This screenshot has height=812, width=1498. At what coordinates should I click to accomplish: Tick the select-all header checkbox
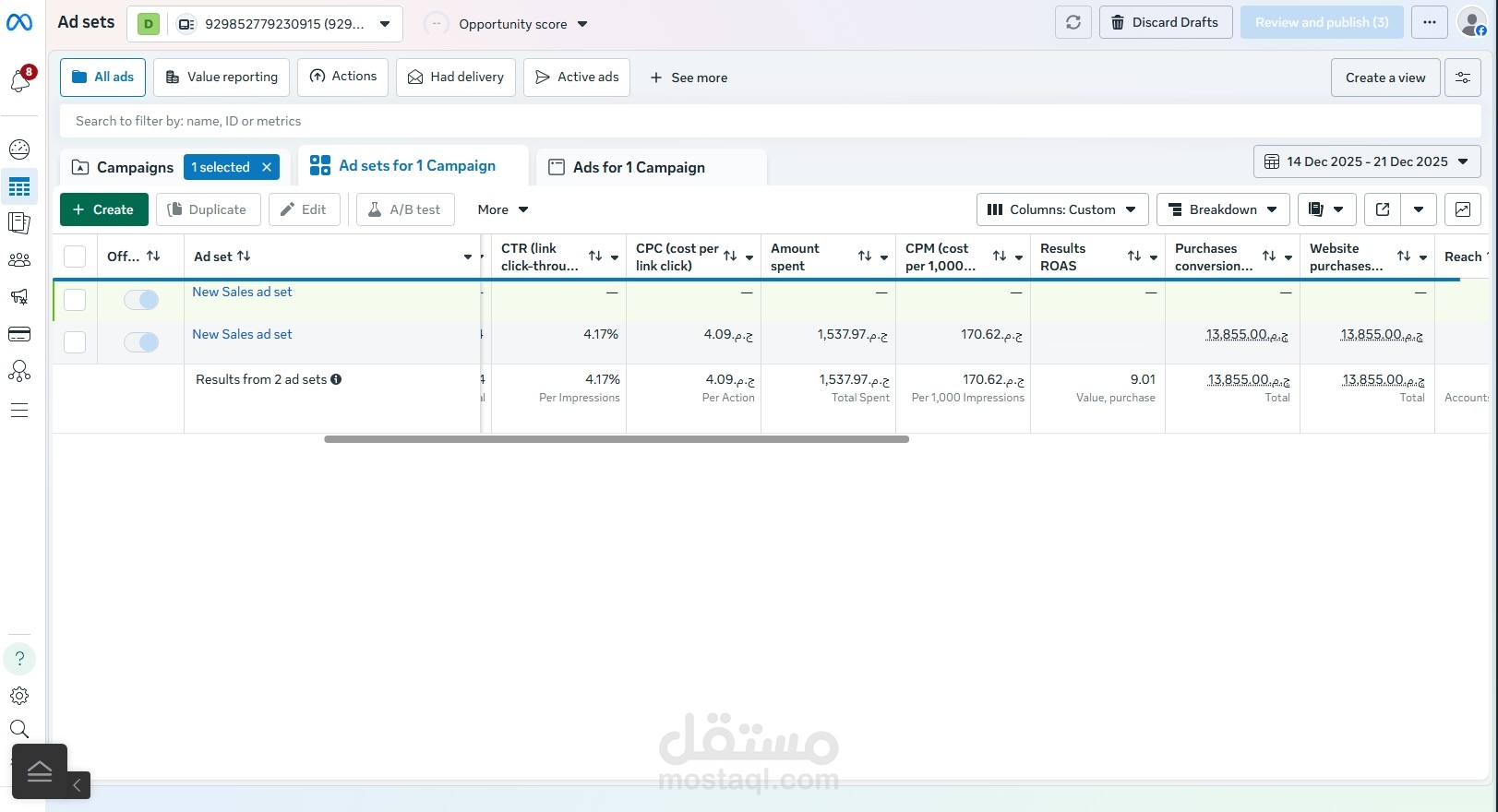75,257
